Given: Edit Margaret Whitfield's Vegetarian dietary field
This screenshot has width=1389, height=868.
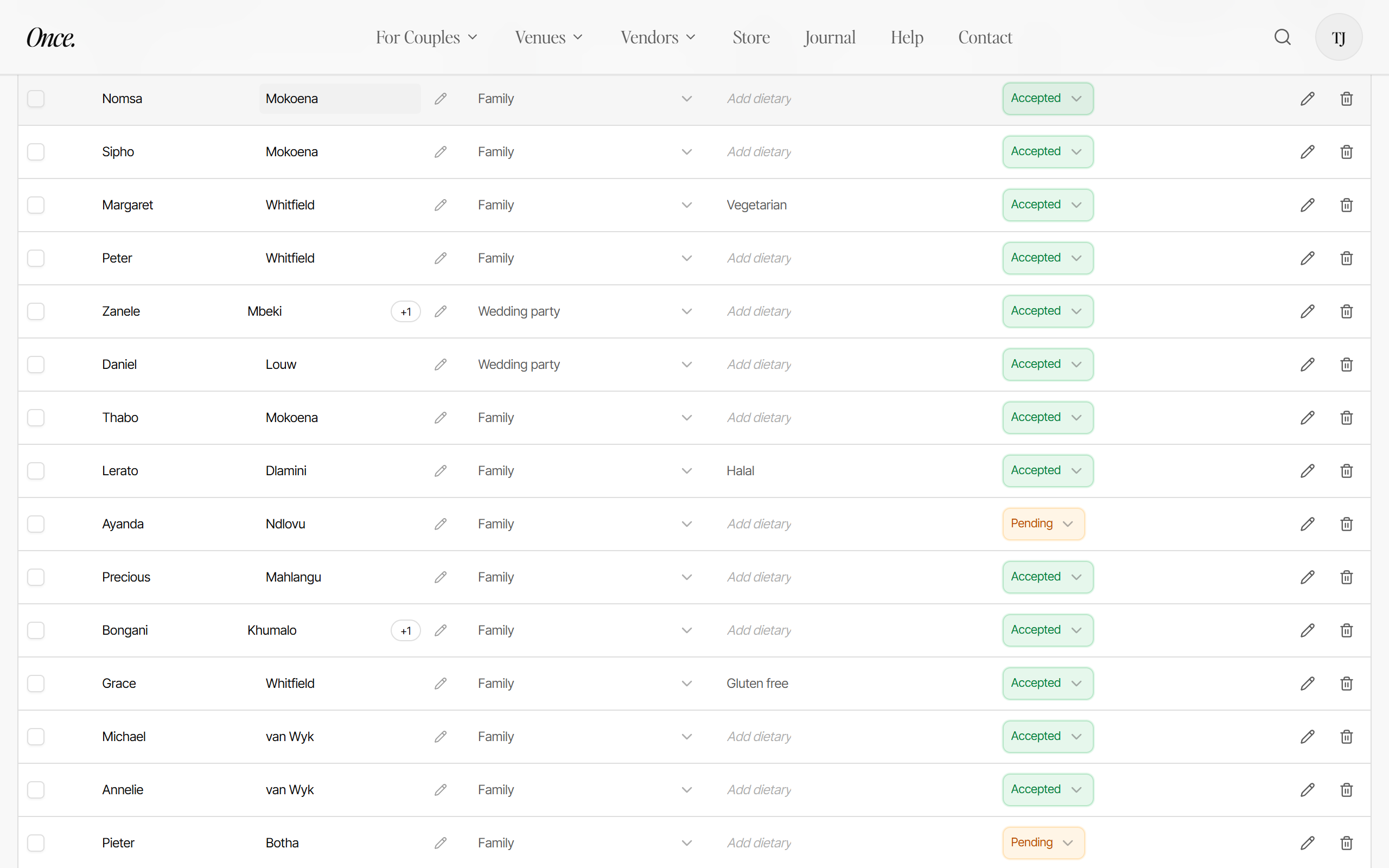Looking at the screenshot, I should [756, 205].
